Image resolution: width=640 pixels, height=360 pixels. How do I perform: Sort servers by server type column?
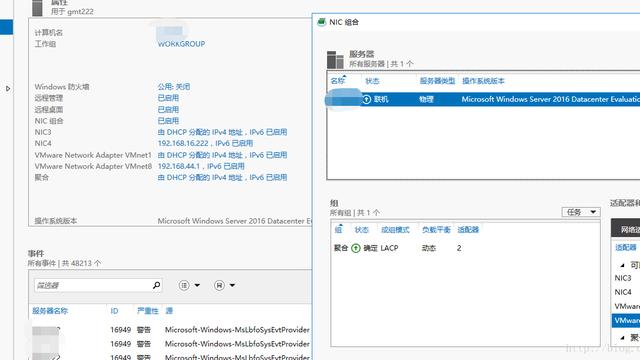click(437, 81)
